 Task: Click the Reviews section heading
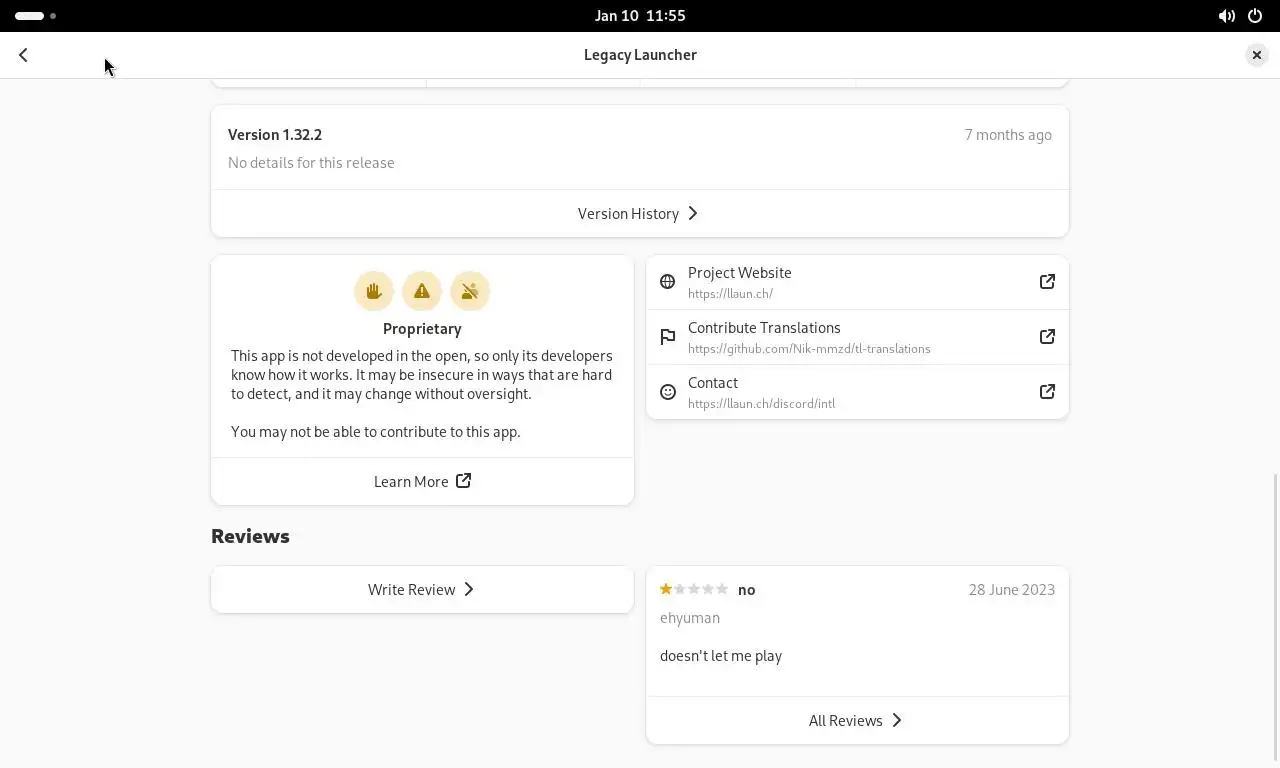[250, 536]
